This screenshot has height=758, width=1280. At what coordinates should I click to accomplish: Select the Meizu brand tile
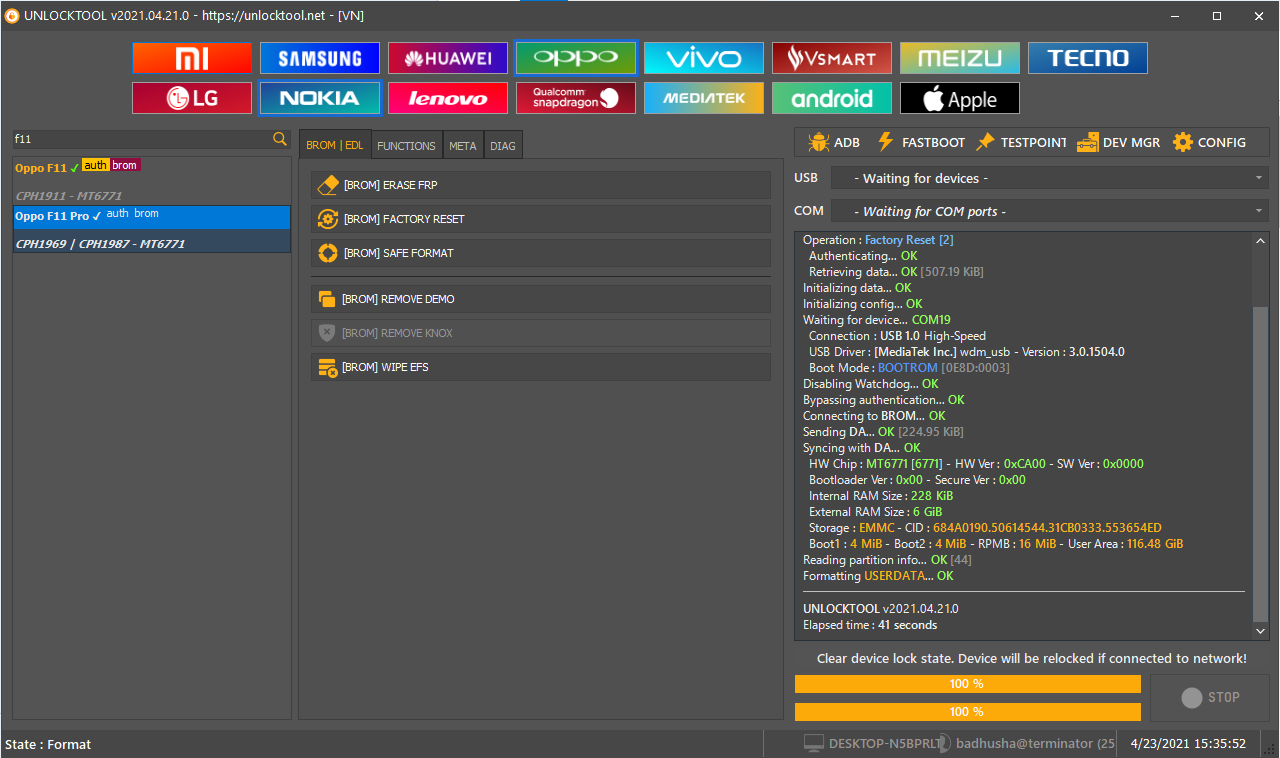coord(960,58)
